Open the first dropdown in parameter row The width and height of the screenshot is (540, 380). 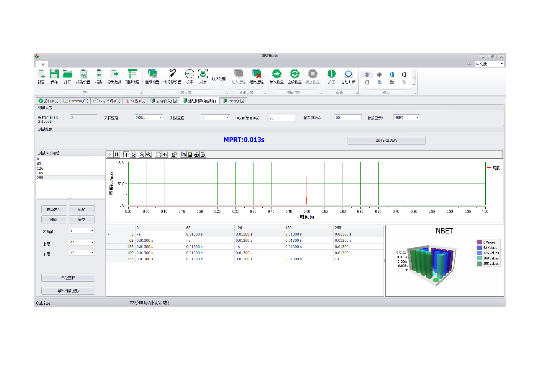[148, 117]
